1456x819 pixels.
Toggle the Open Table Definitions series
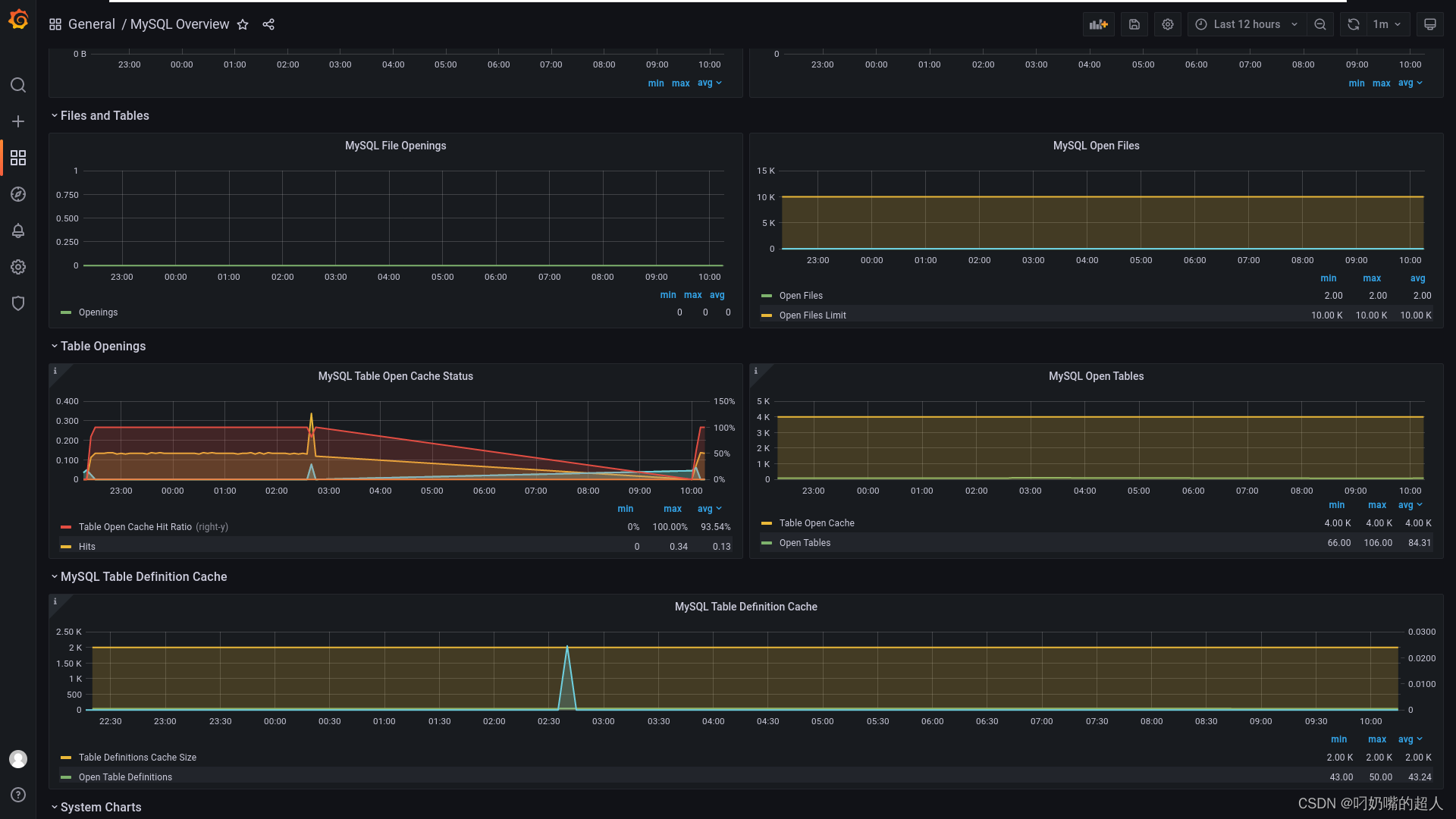pyautogui.click(x=125, y=777)
